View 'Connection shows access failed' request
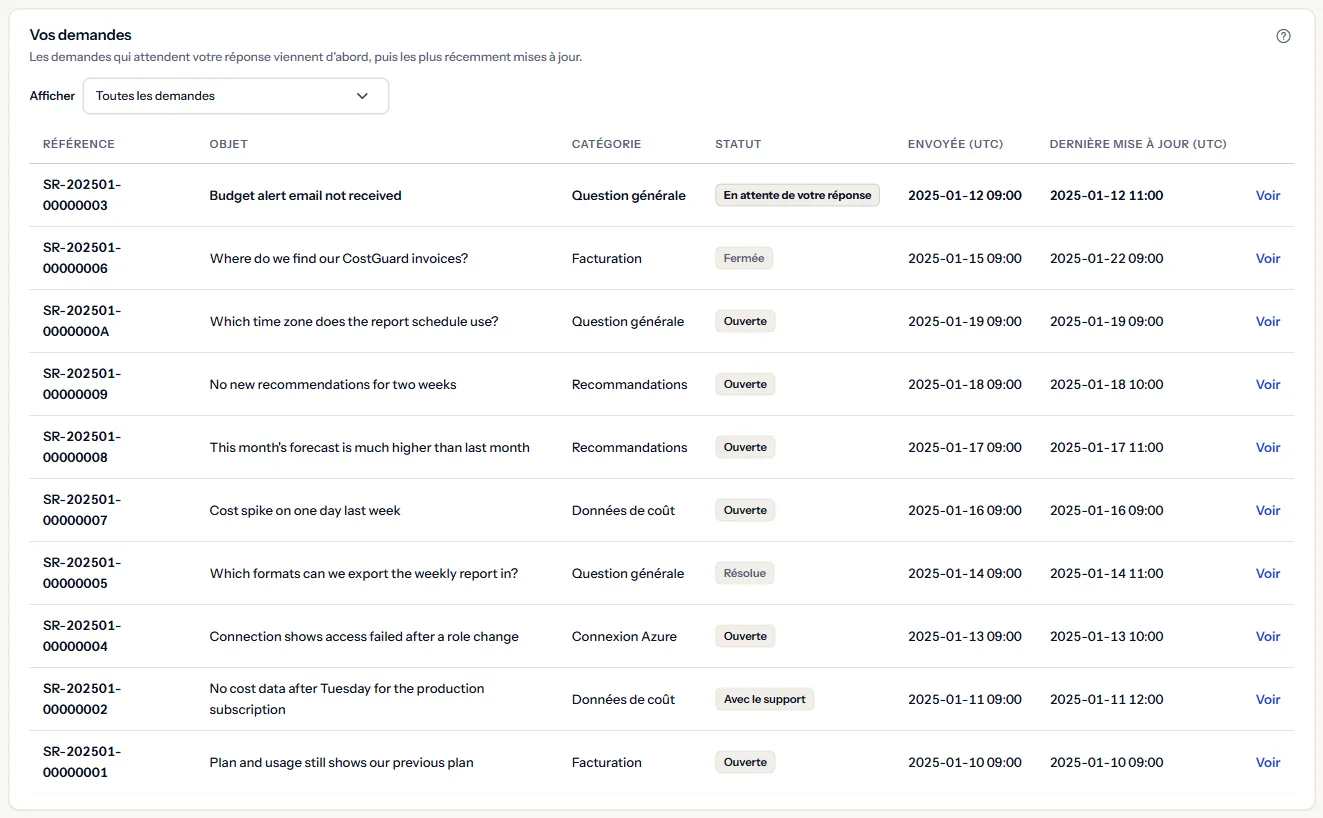The image size is (1323, 818). [x=1268, y=637]
